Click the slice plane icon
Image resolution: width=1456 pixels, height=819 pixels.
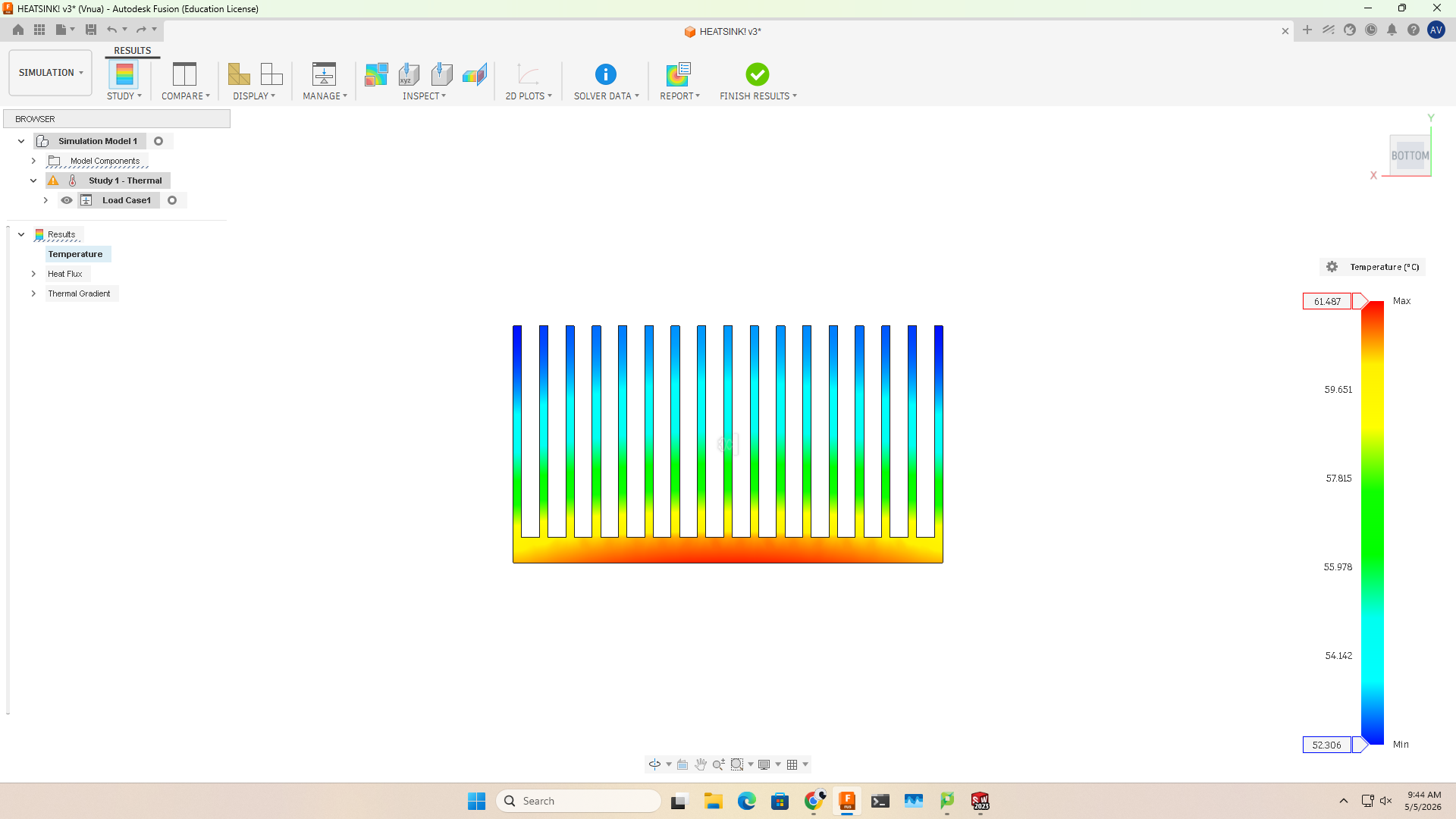click(x=475, y=74)
